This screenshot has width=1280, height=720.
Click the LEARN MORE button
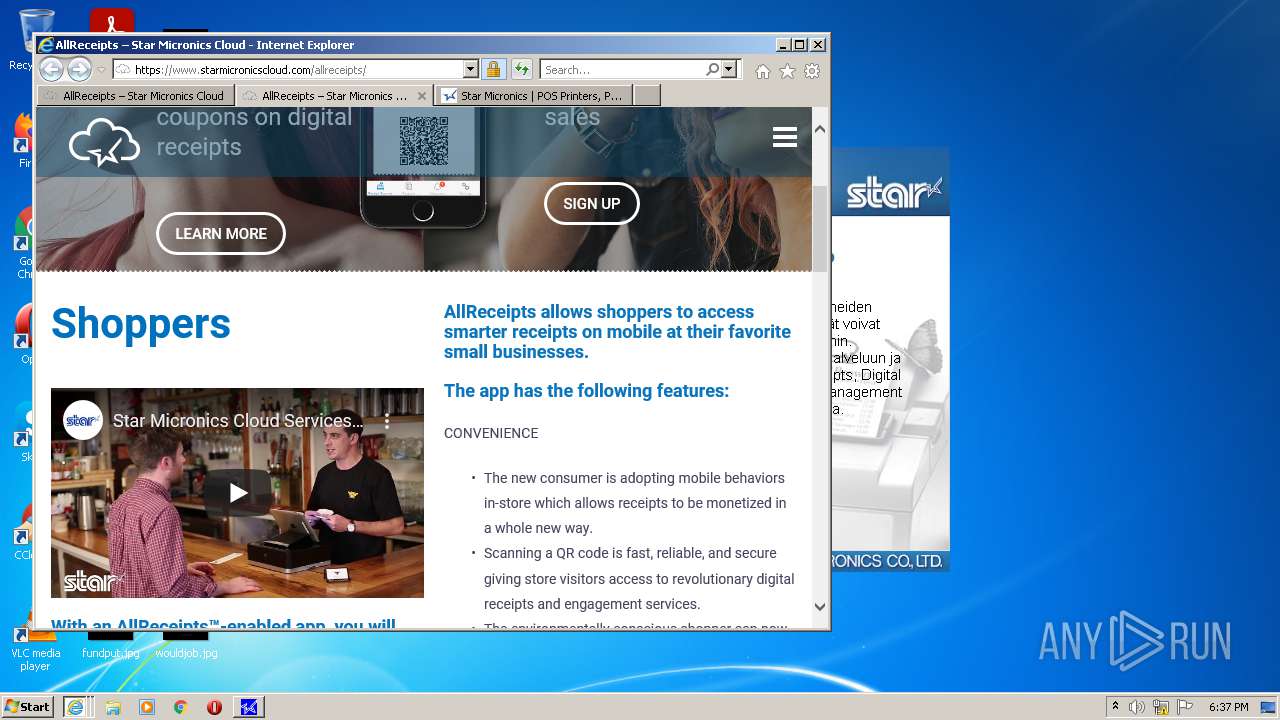pyautogui.click(x=221, y=234)
